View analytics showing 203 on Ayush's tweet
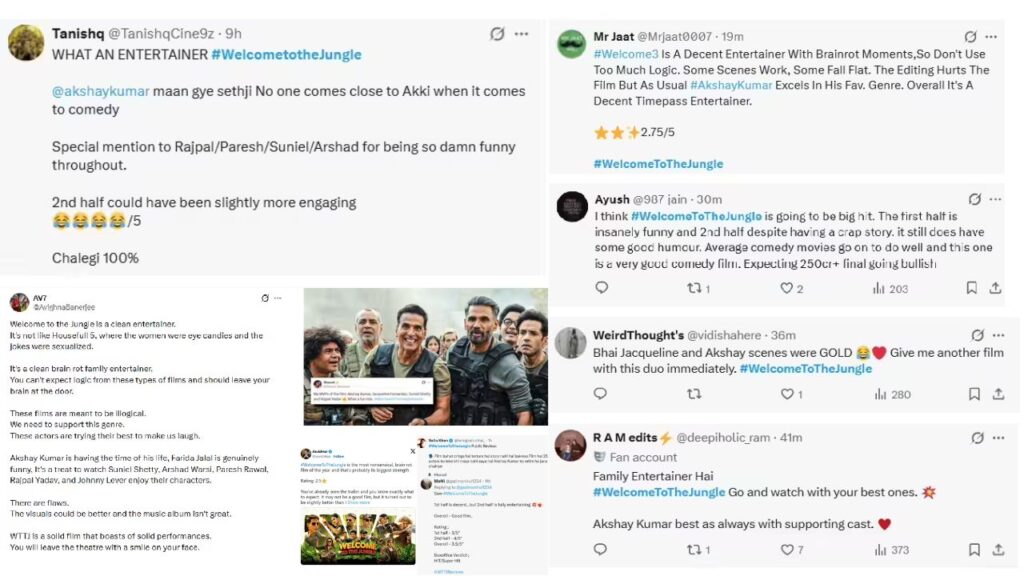This screenshot has width=1024, height=576. click(890, 289)
